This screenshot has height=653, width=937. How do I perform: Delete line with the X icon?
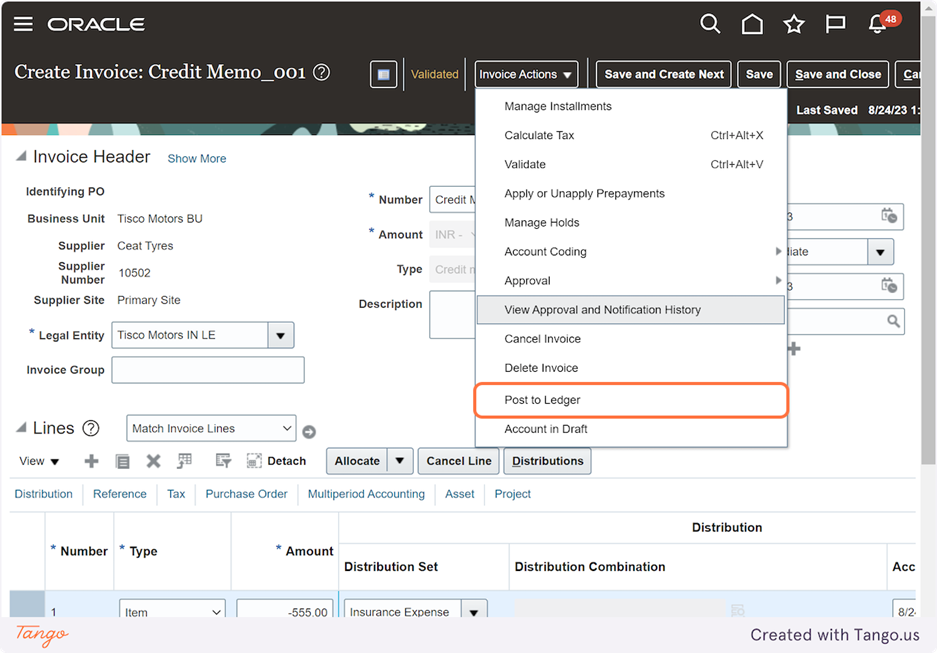click(154, 461)
